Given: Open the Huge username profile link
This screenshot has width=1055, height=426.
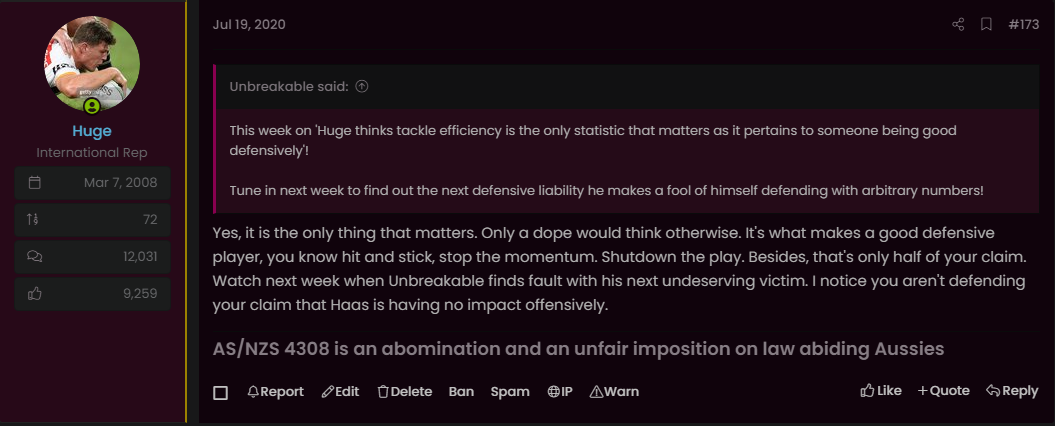Looking at the screenshot, I should click(92, 131).
